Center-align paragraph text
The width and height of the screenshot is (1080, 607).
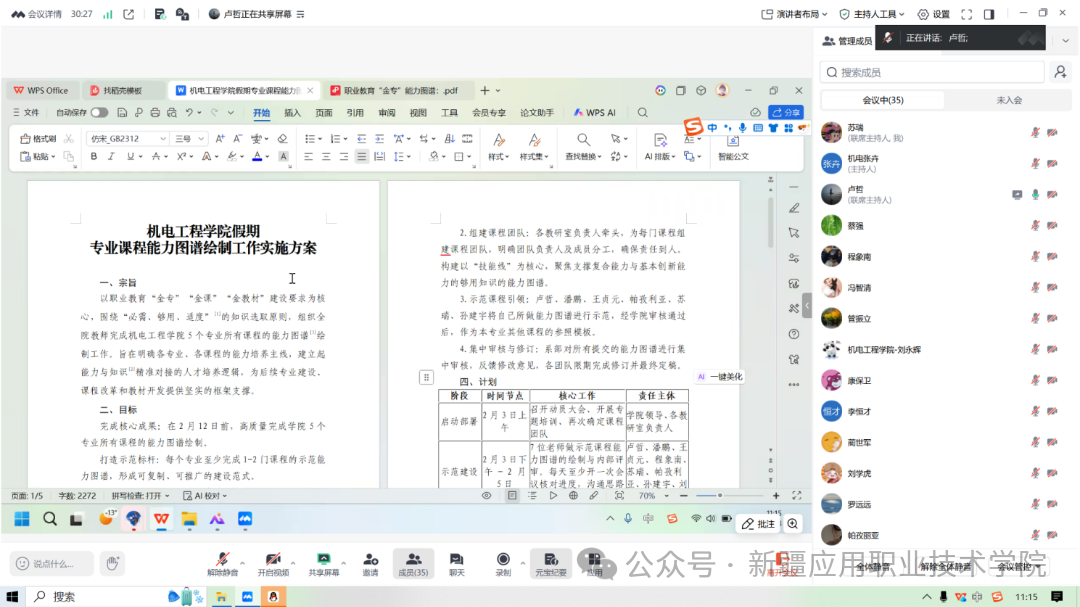pyautogui.click(x=326, y=156)
